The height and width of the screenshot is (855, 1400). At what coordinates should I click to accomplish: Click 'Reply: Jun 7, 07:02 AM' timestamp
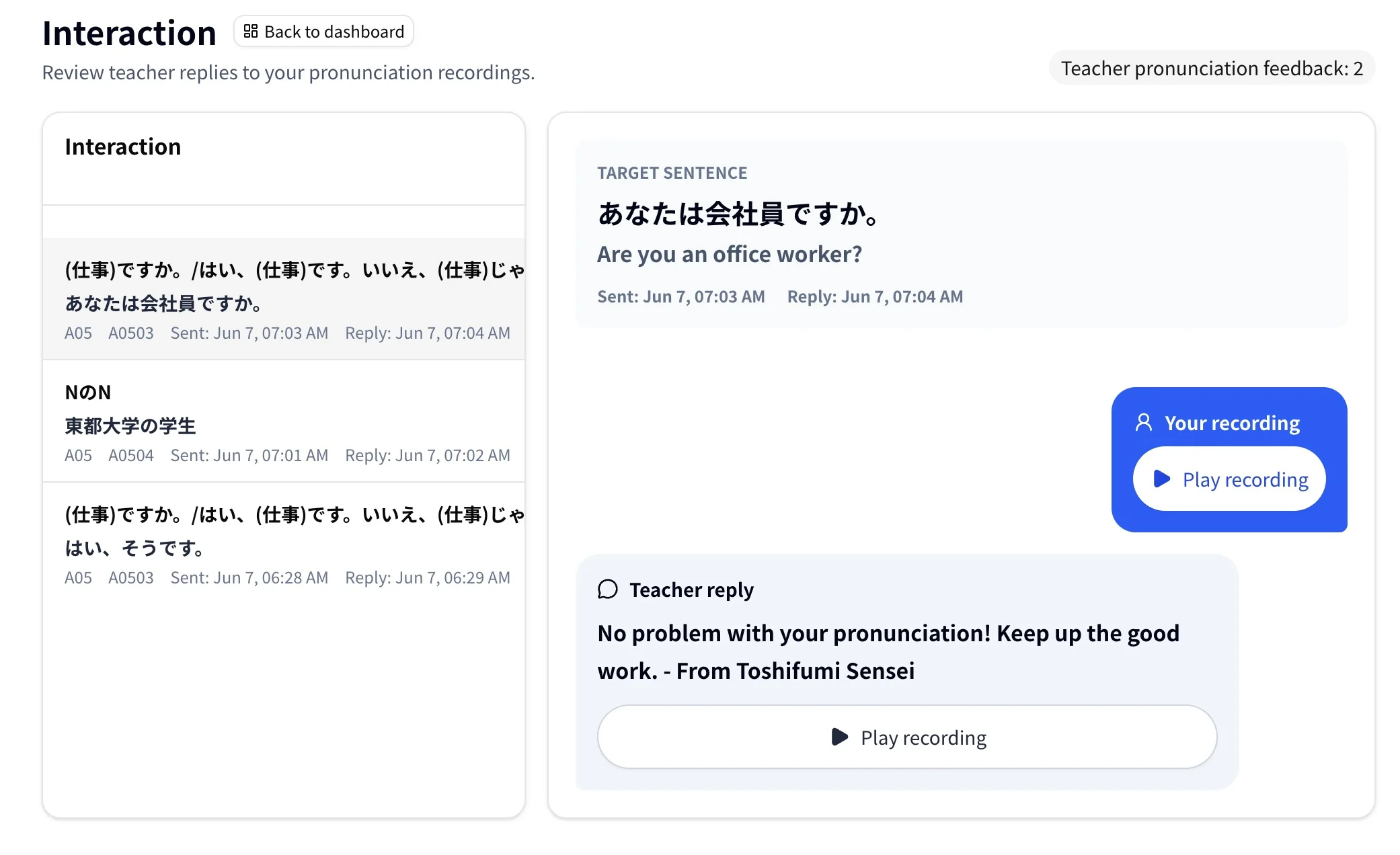pos(428,455)
